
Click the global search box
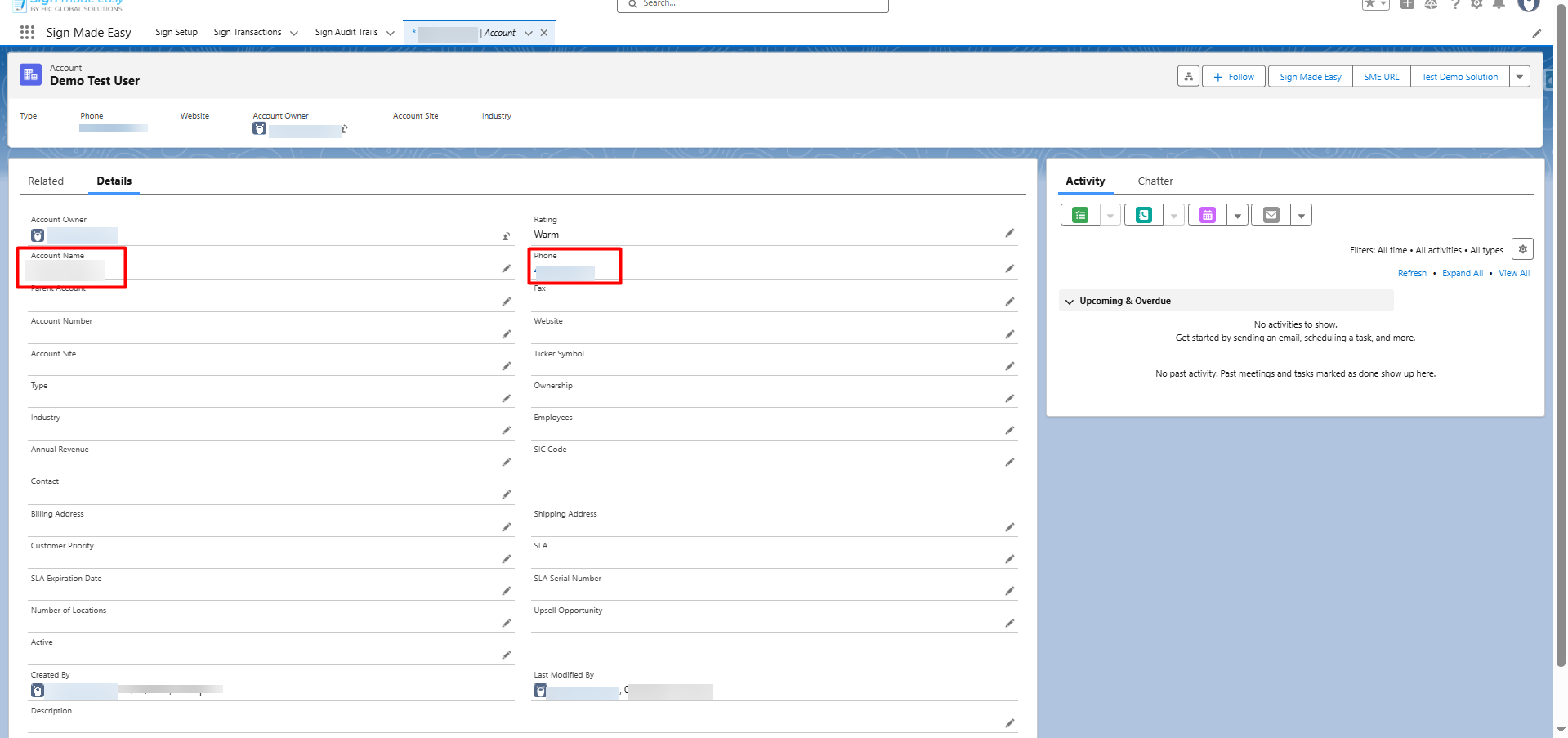752,5
